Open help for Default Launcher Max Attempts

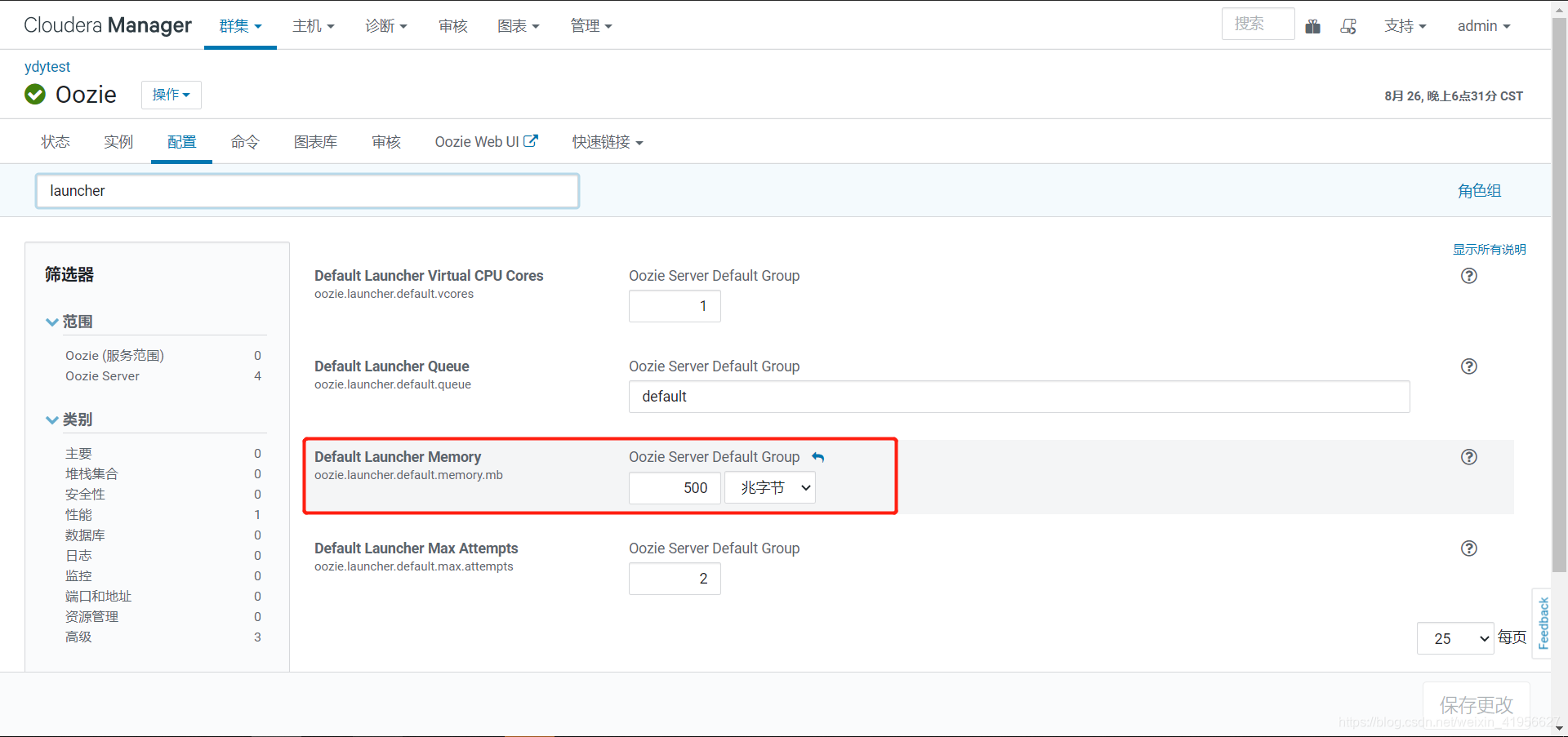coord(1469,548)
